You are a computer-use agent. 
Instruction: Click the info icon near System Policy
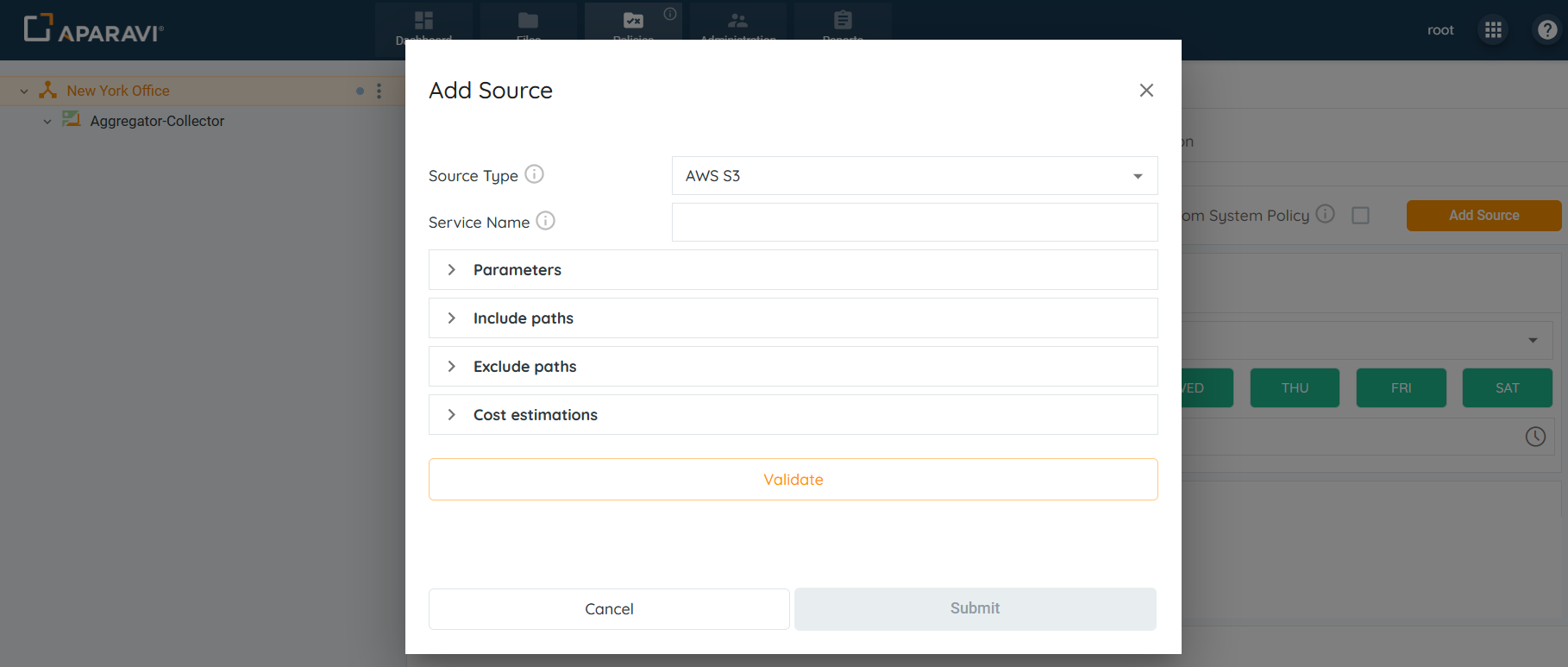1325,214
